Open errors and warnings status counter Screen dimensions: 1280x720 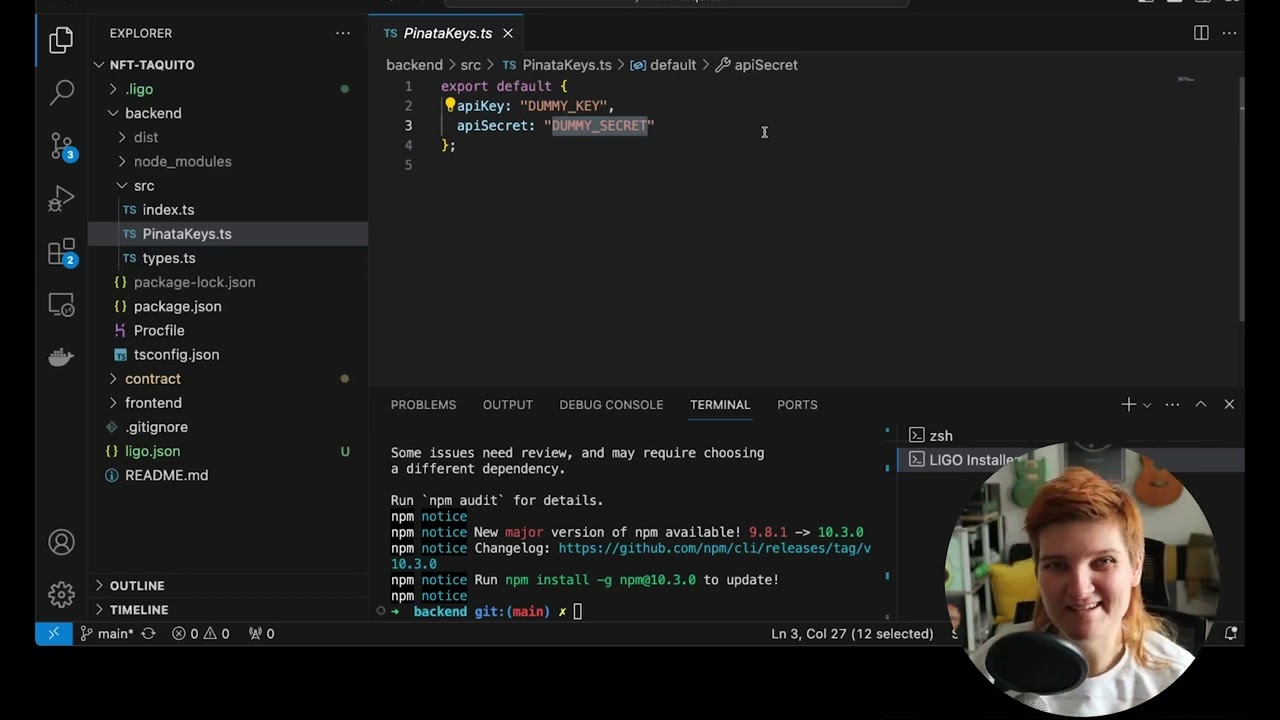point(200,633)
